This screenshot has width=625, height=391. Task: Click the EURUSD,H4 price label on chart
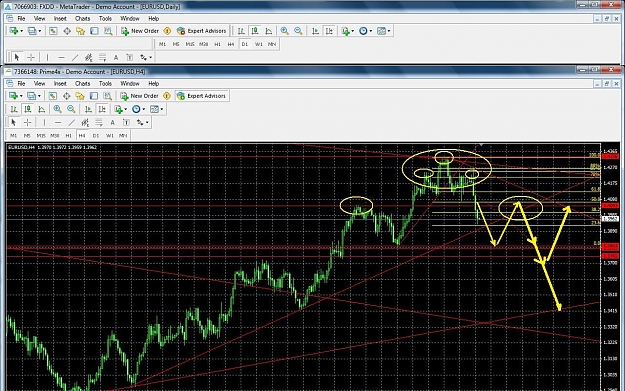coord(52,147)
